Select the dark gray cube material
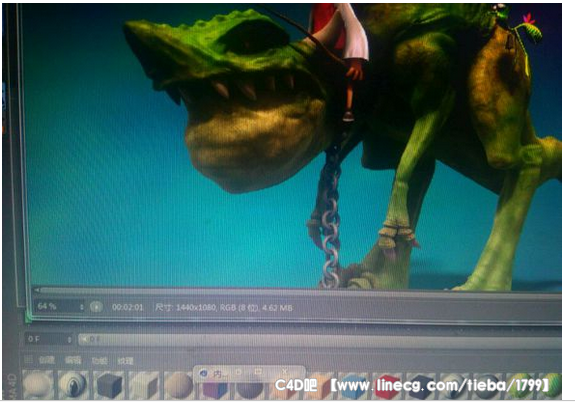 click(x=108, y=385)
